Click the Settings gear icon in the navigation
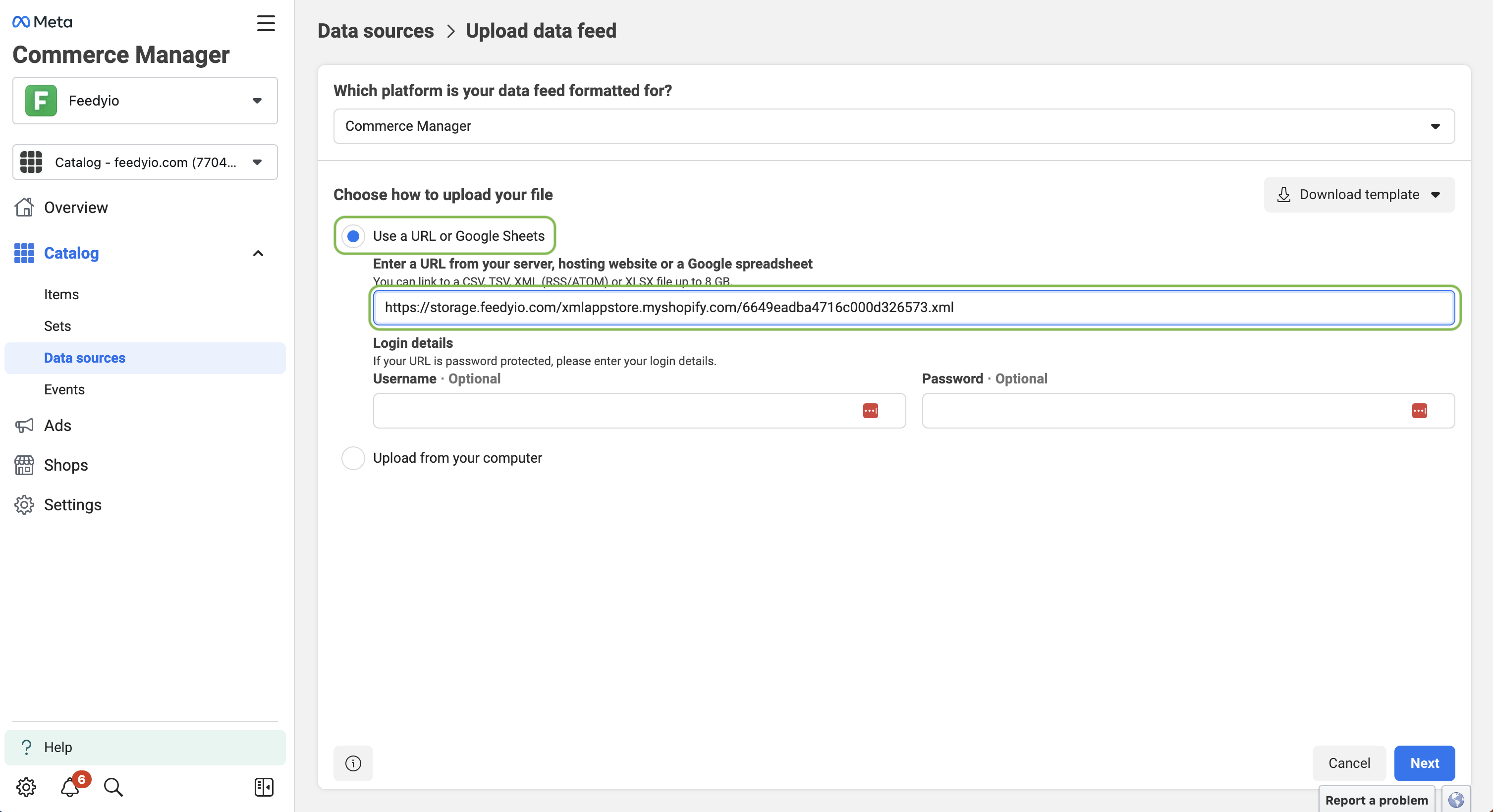 [x=24, y=505]
